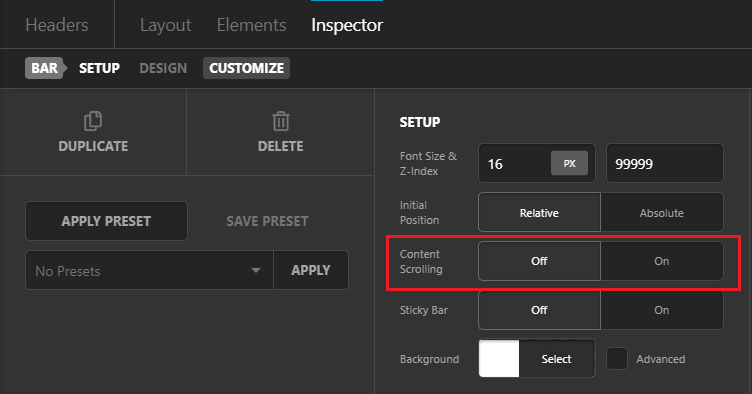Click the Delete trash can icon
The height and width of the screenshot is (394, 752).
click(281, 121)
